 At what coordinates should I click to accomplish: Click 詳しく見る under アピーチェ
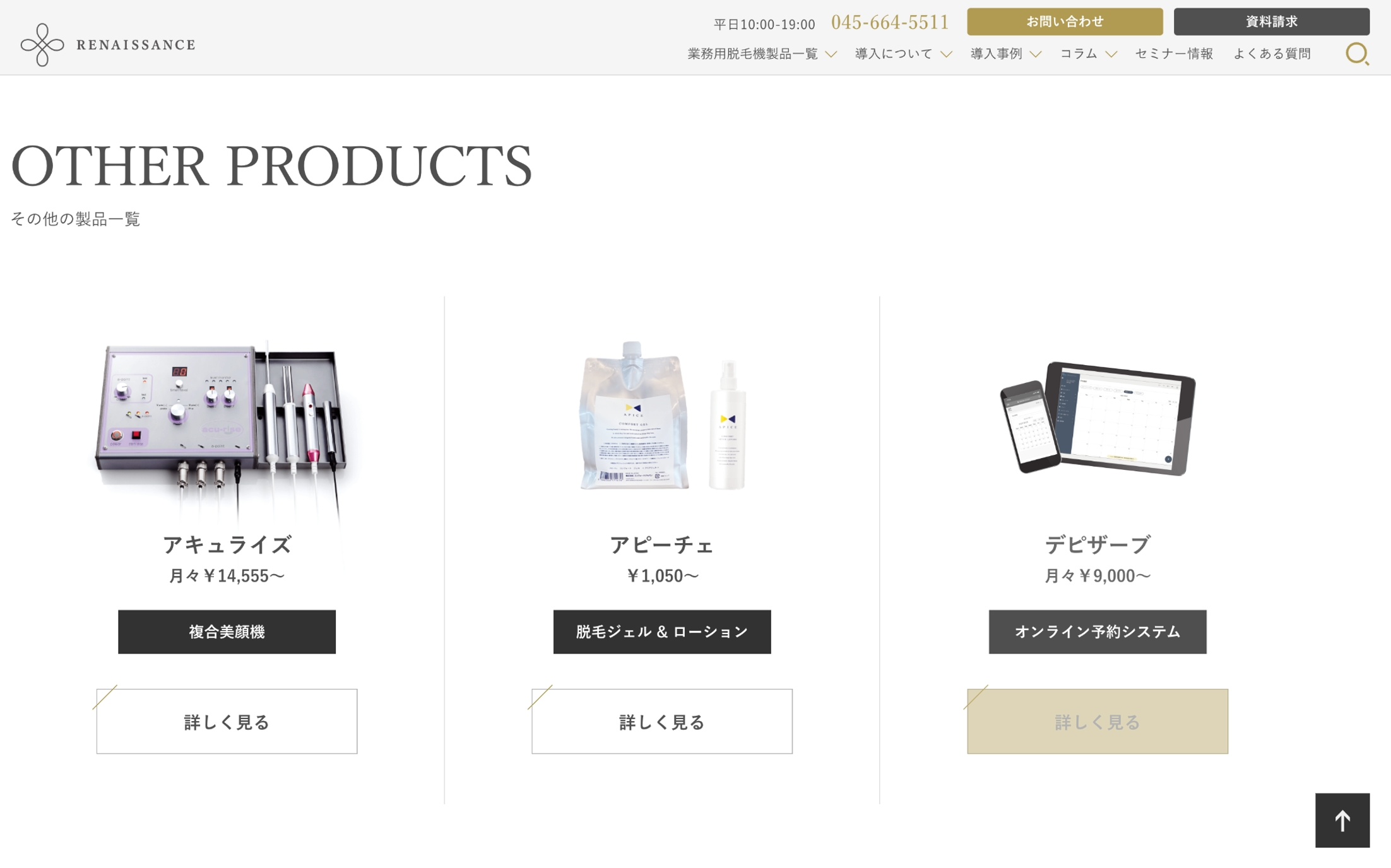pyautogui.click(x=662, y=721)
